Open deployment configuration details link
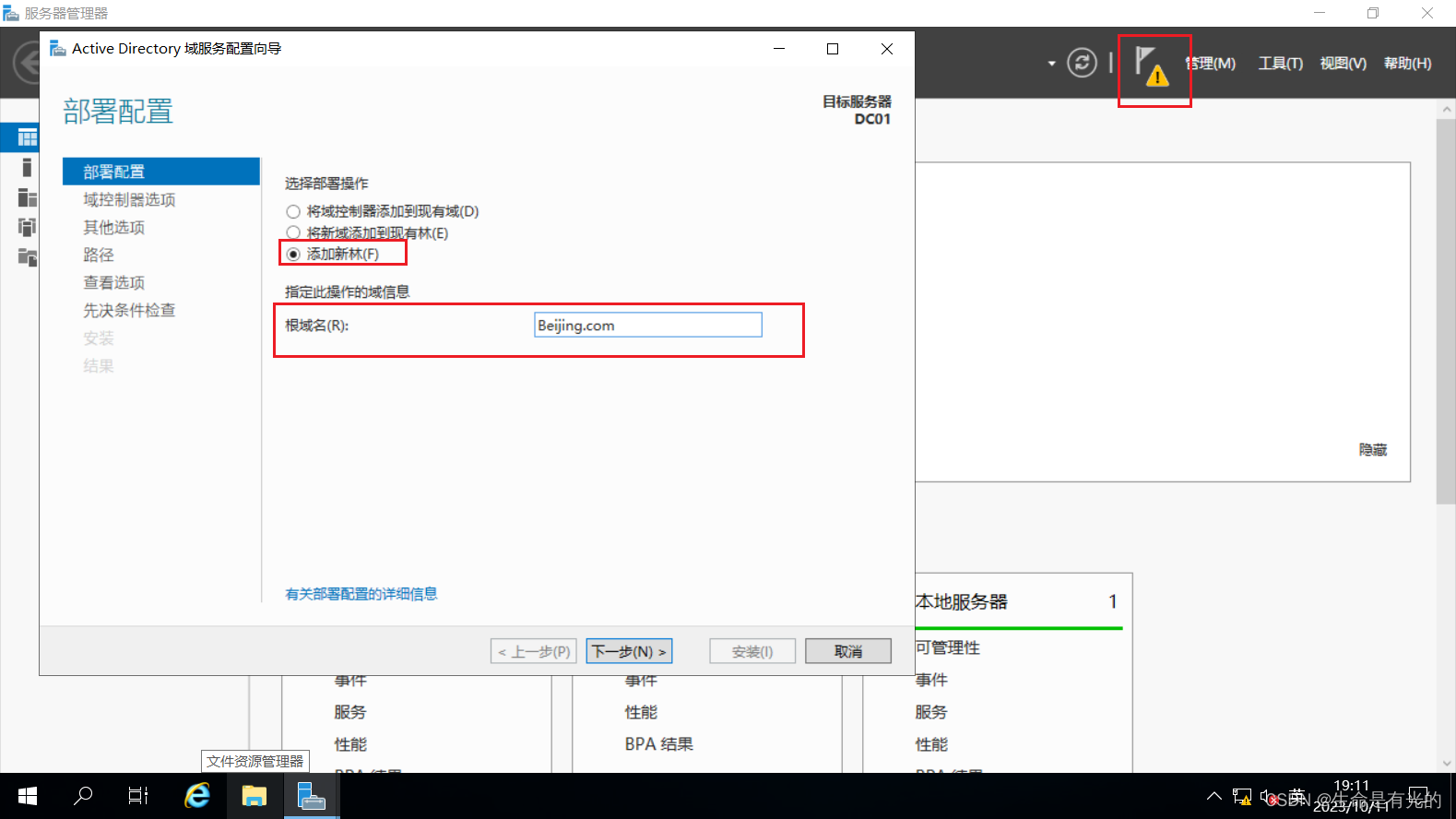1456x819 pixels. tap(361, 594)
